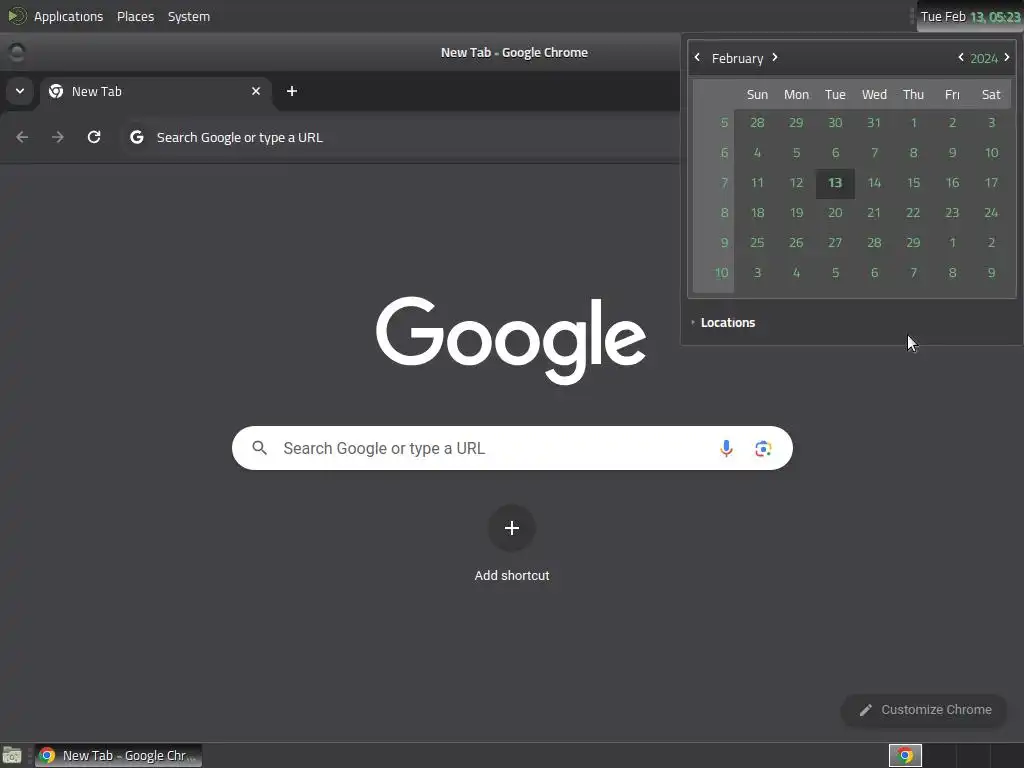Viewport: 1024px width, 768px height.
Task: Select February 29 in calendar
Action: pyautogui.click(x=914, y=243)
